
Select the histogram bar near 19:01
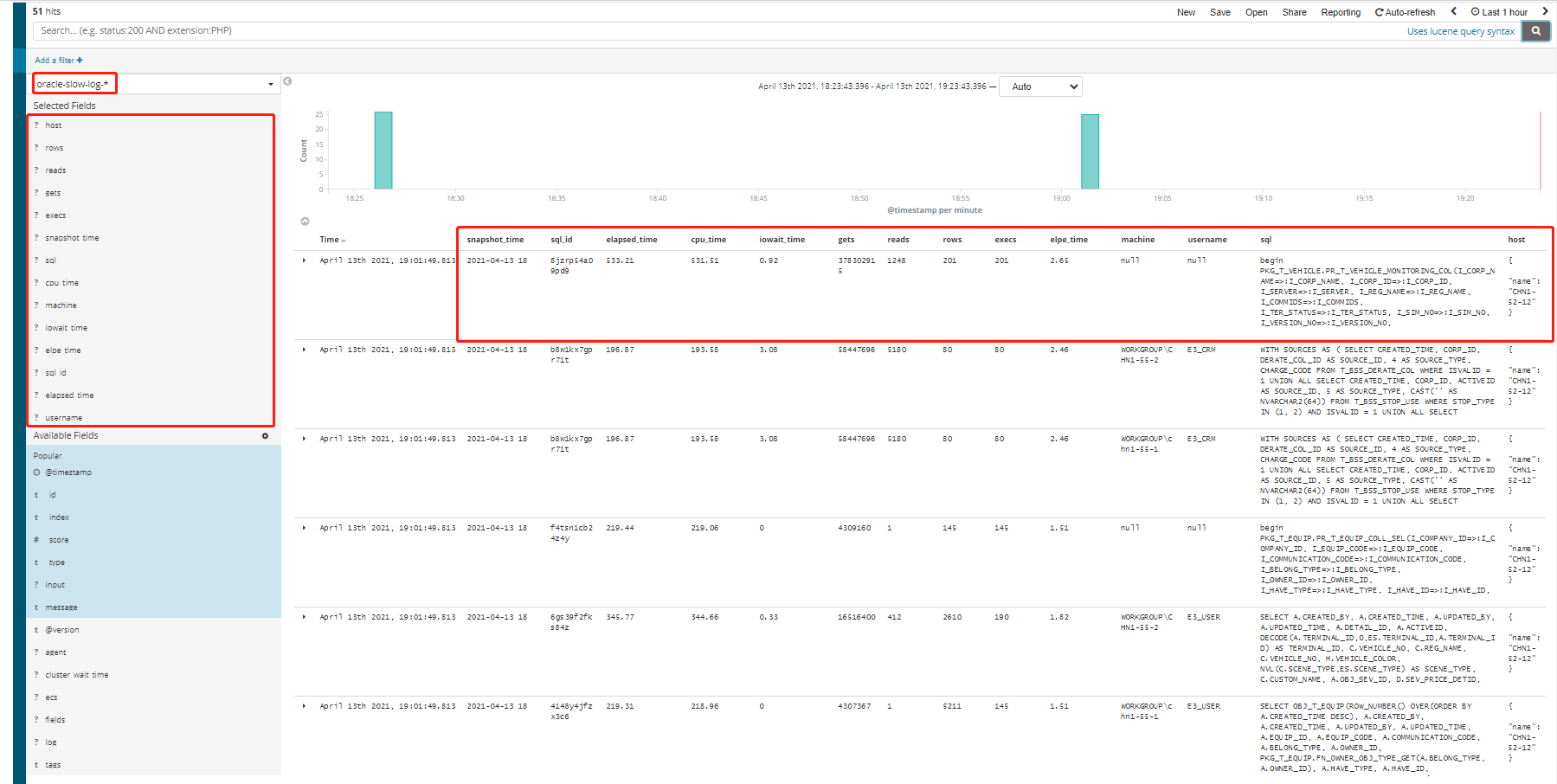coord(1089,151)
